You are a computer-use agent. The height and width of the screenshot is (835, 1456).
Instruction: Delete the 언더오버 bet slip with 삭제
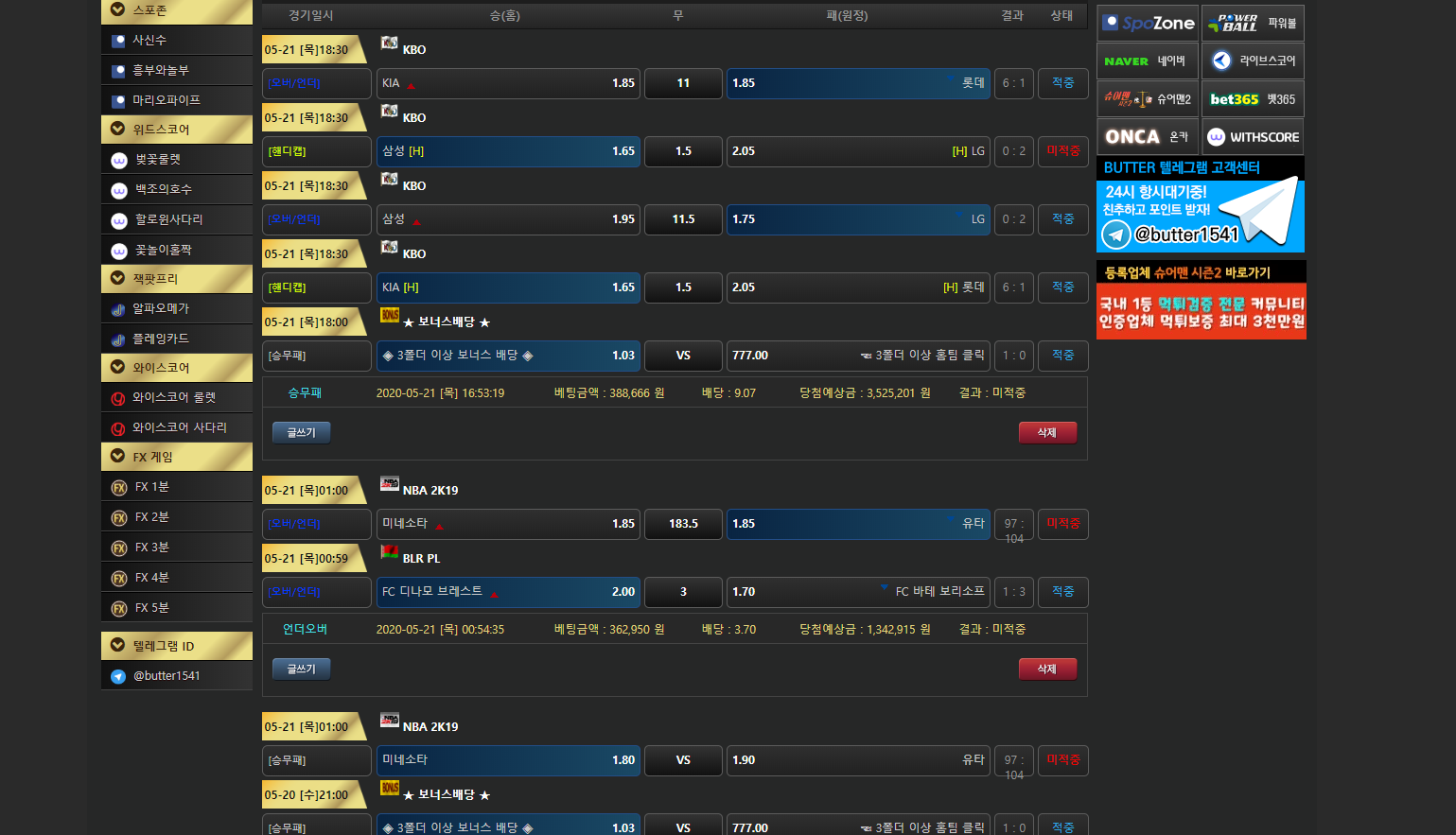pos(1047,669)
